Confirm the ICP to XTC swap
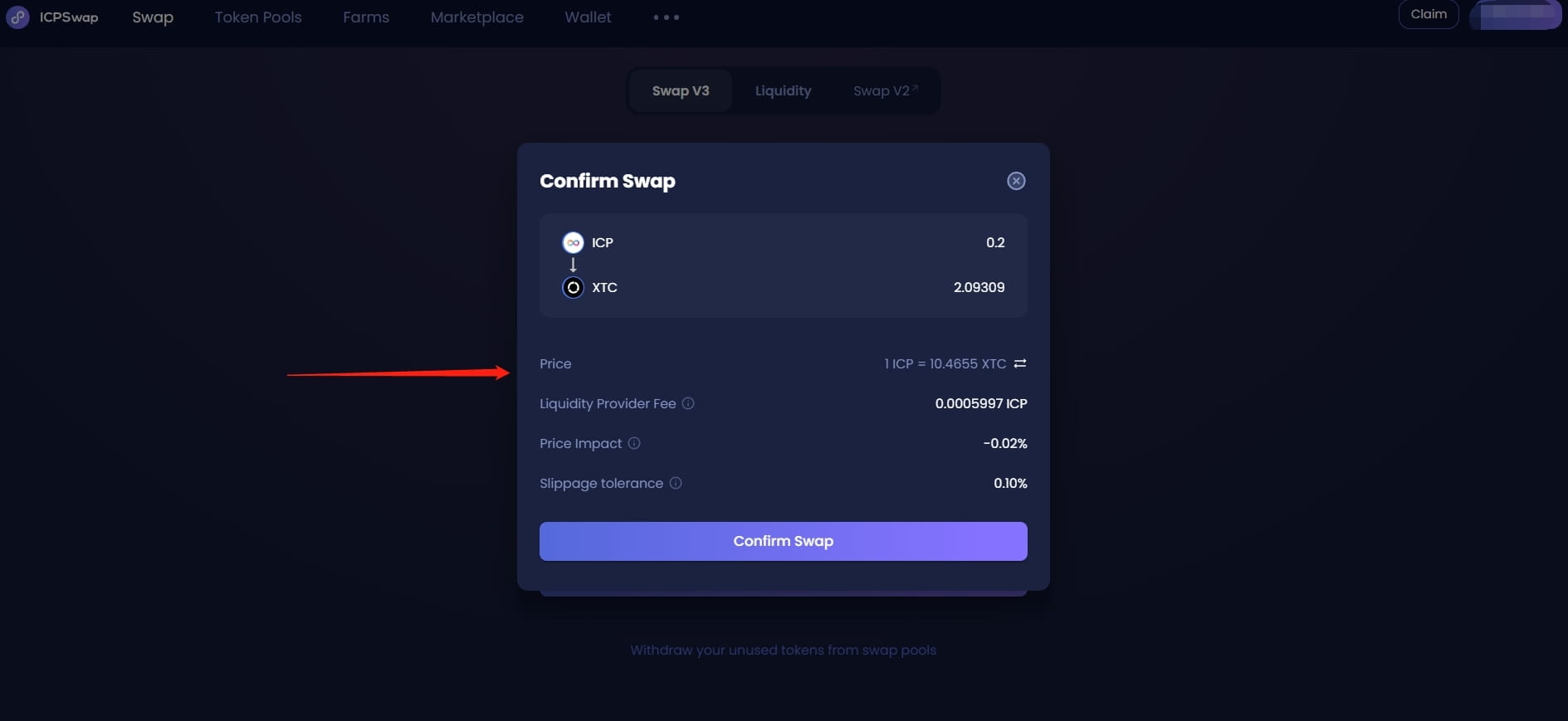This screenshot has width=1568, height=721. coord(783,541)
